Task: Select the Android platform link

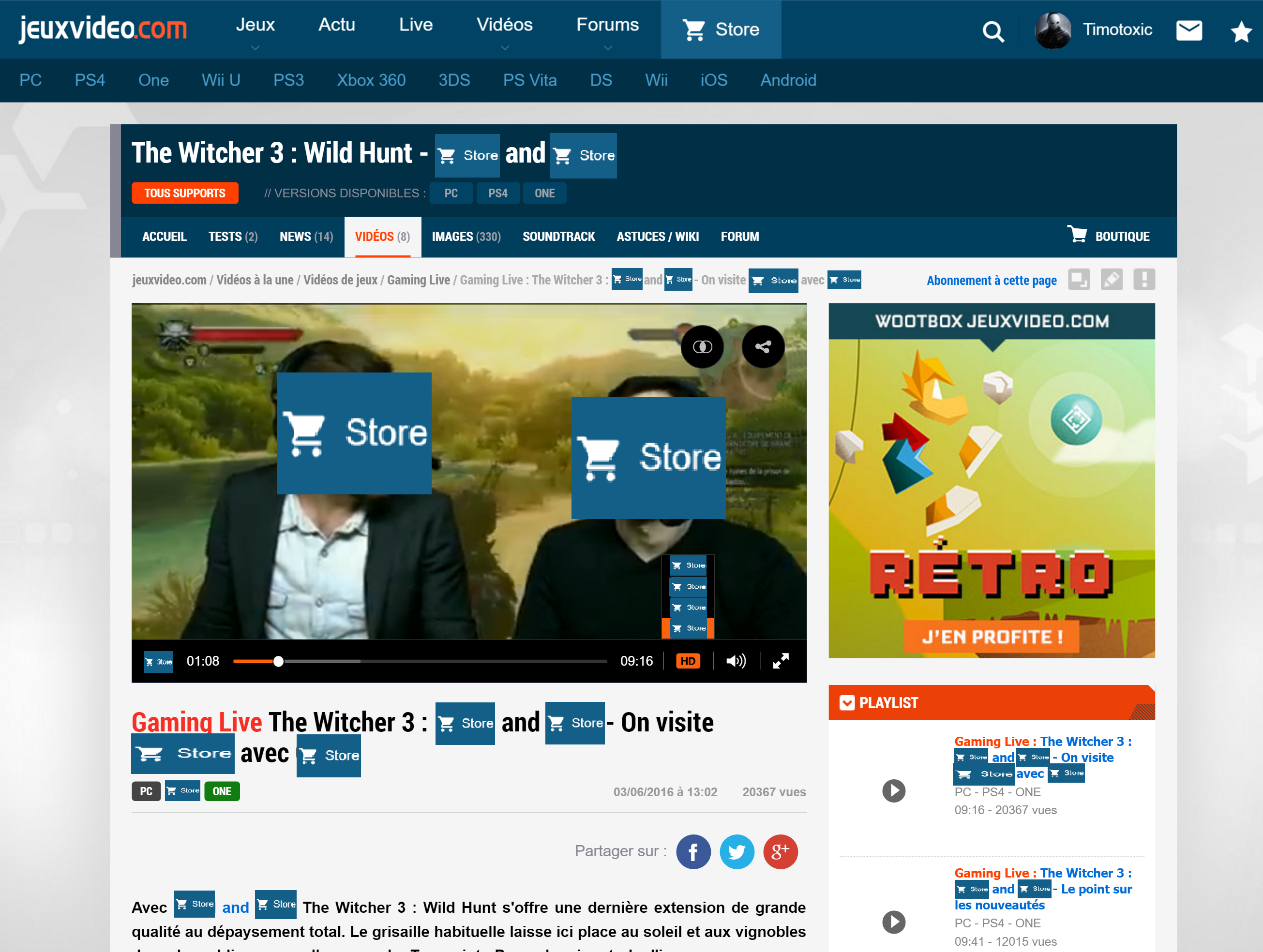Action: coord(788,80)
